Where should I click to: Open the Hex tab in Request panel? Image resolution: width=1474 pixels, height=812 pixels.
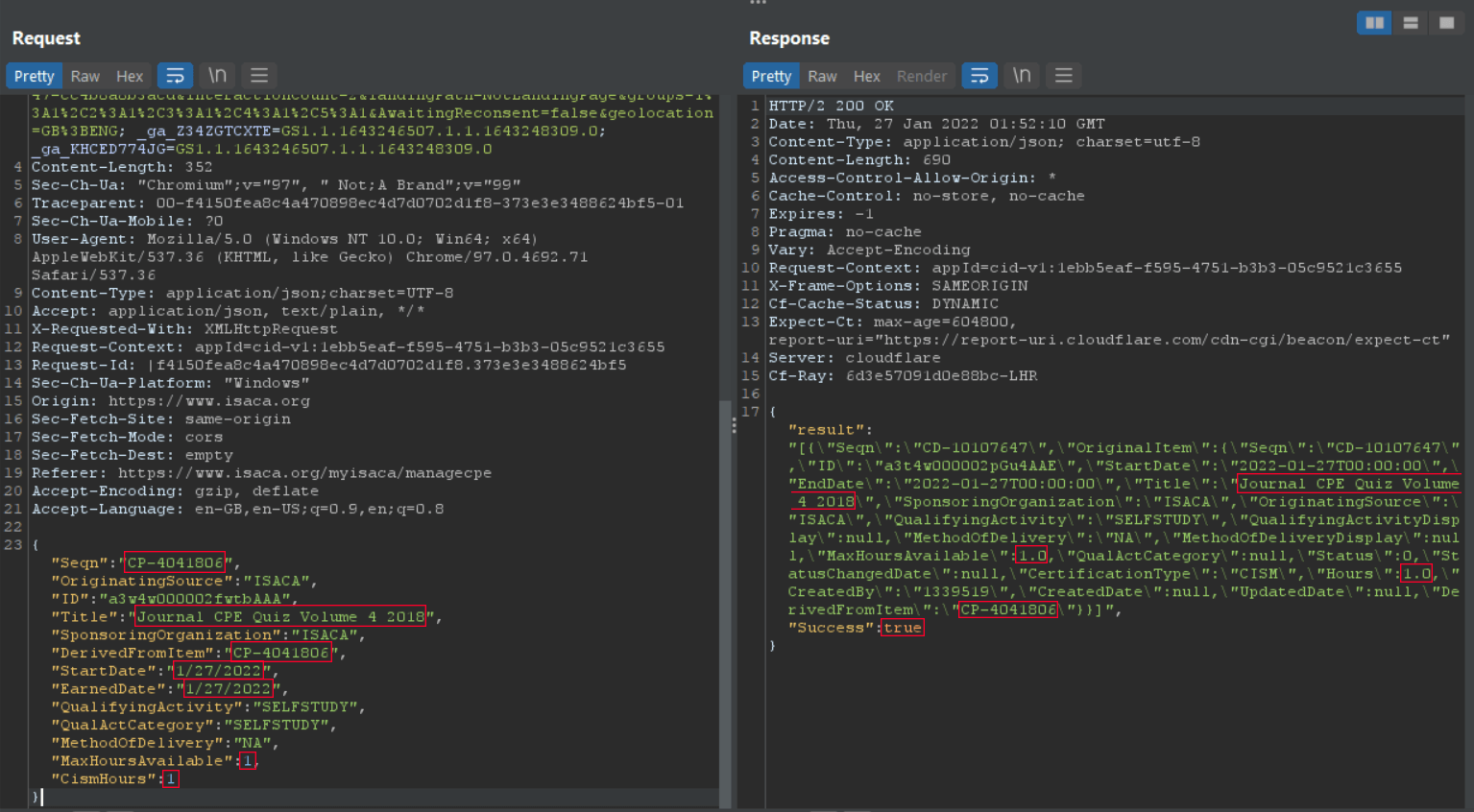130,76
